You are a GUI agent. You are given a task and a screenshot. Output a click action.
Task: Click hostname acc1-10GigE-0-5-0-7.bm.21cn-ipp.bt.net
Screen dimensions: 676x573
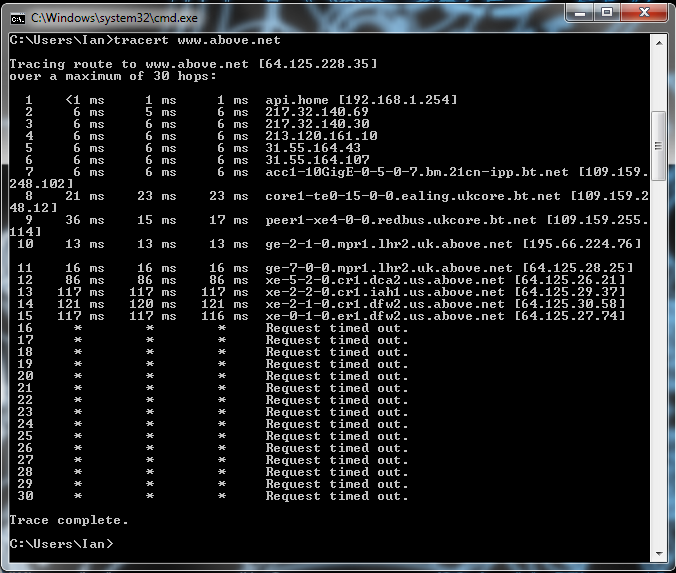coord(416,172)
